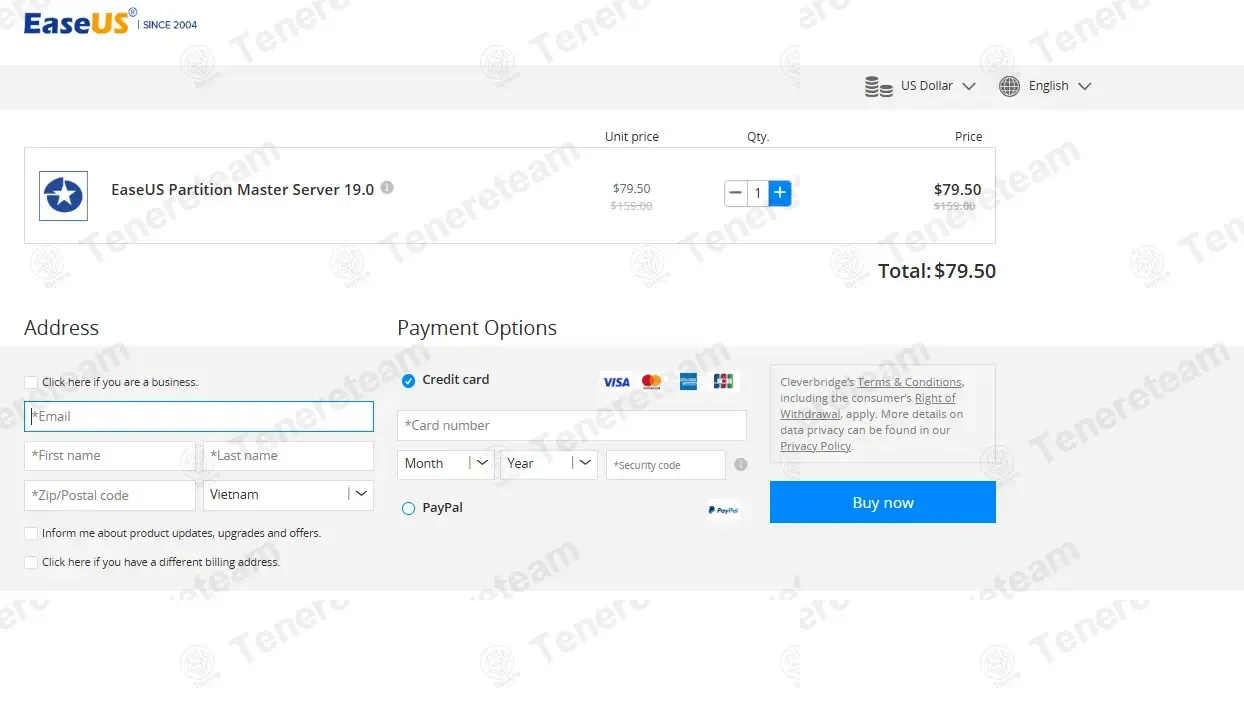This screenshot has width=1244, height=705.
Task: Select the PayPal radio button
Action: pyautogui.click(x=408, y=508)
